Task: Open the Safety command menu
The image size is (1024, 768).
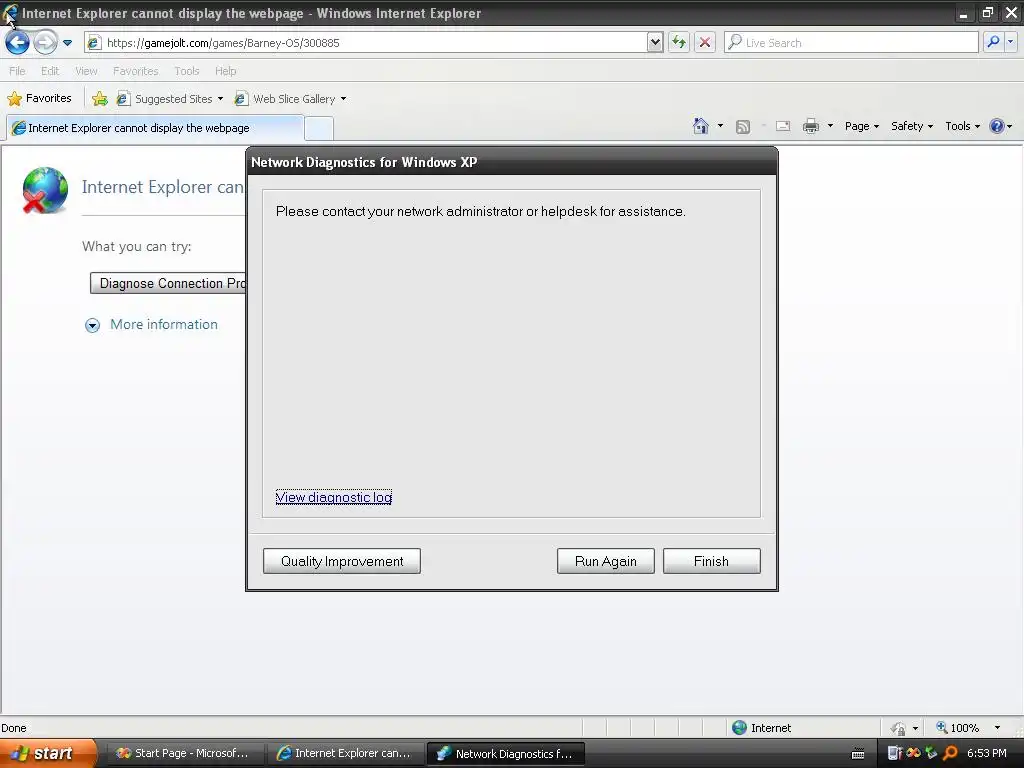Action: tap(912, 126)
